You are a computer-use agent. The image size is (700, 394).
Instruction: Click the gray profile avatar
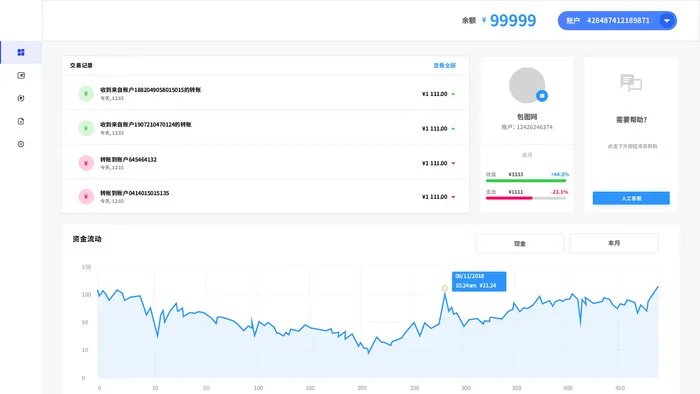[527, 85]
